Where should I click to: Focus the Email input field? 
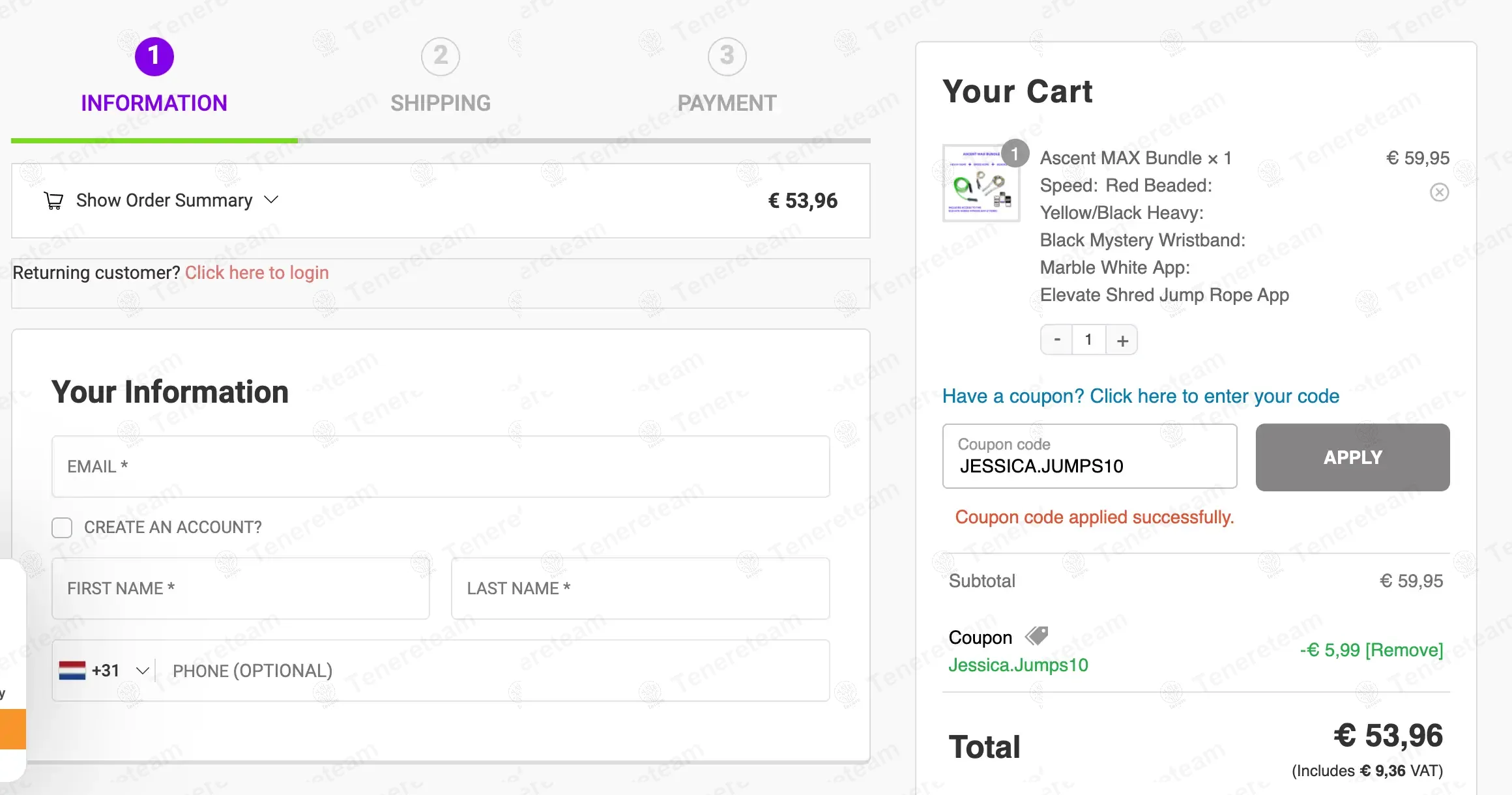(x=441, y=467)
